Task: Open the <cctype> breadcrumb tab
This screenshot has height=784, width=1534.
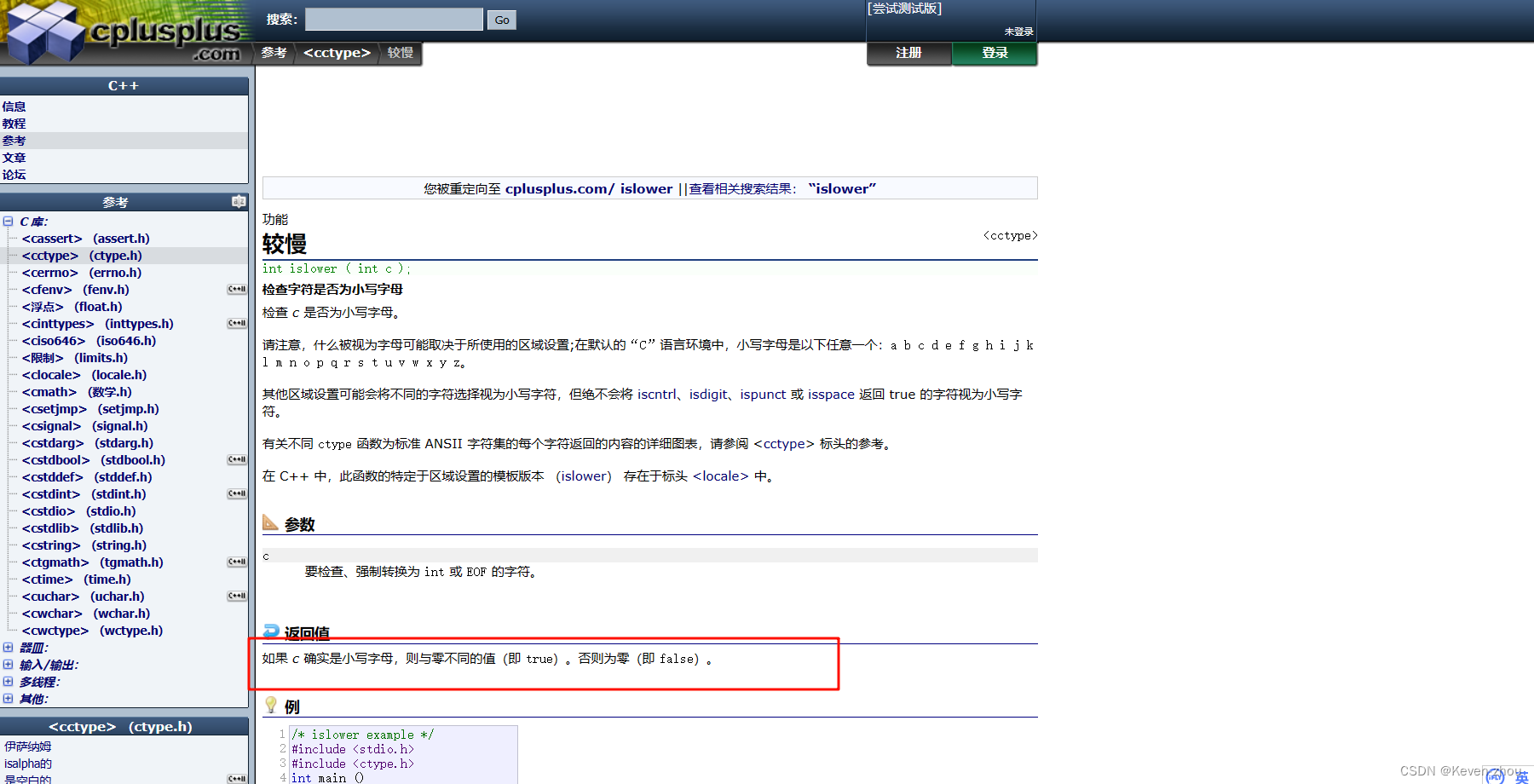Action: click(x=337, y=53)
